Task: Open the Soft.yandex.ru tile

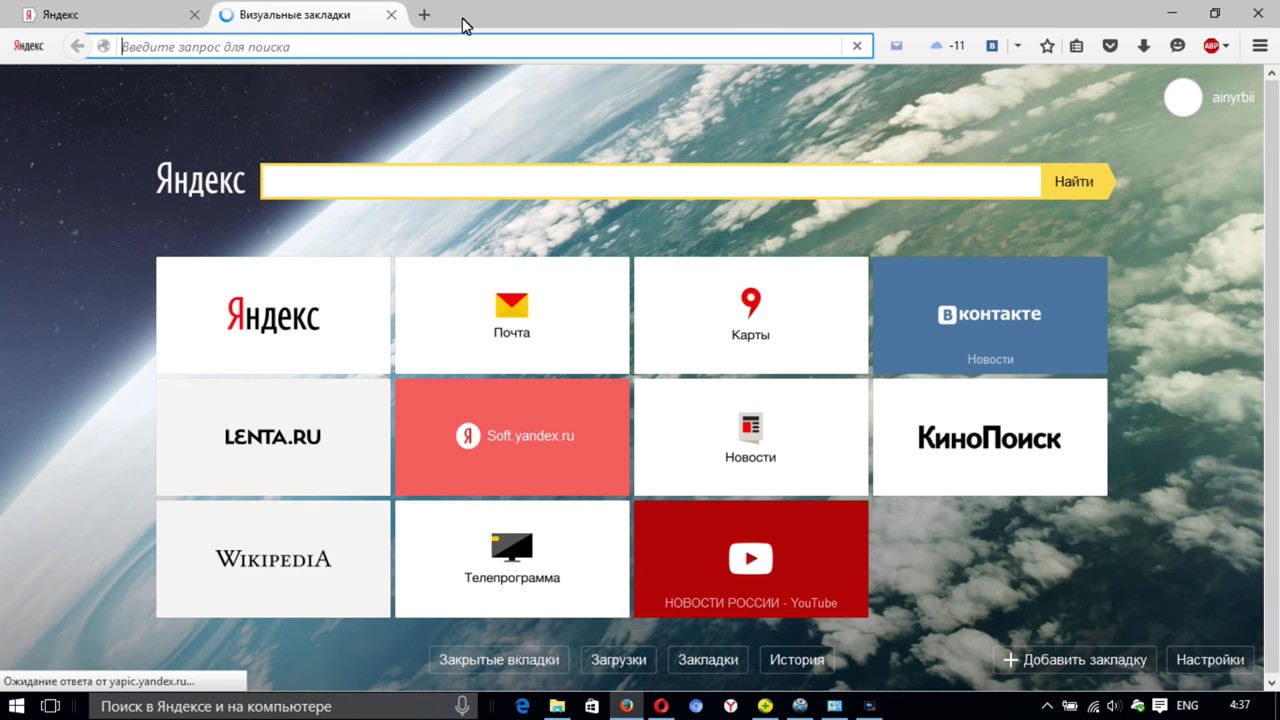Action: 512,437
